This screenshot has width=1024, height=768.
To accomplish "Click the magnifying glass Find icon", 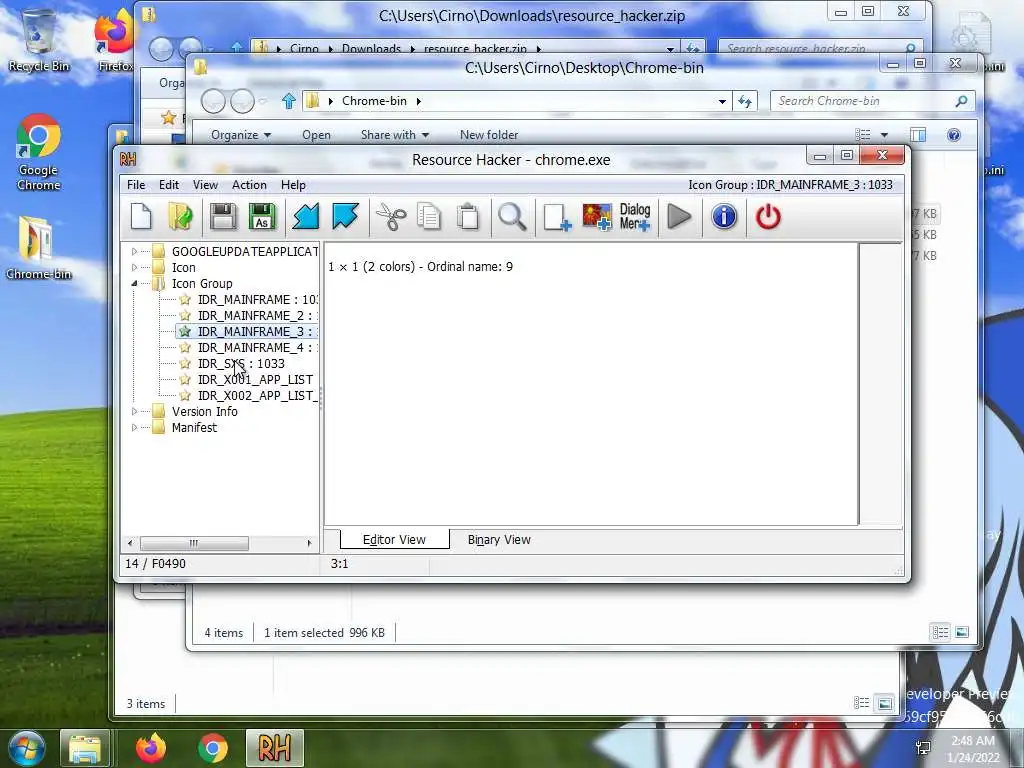I will [512, 217].
